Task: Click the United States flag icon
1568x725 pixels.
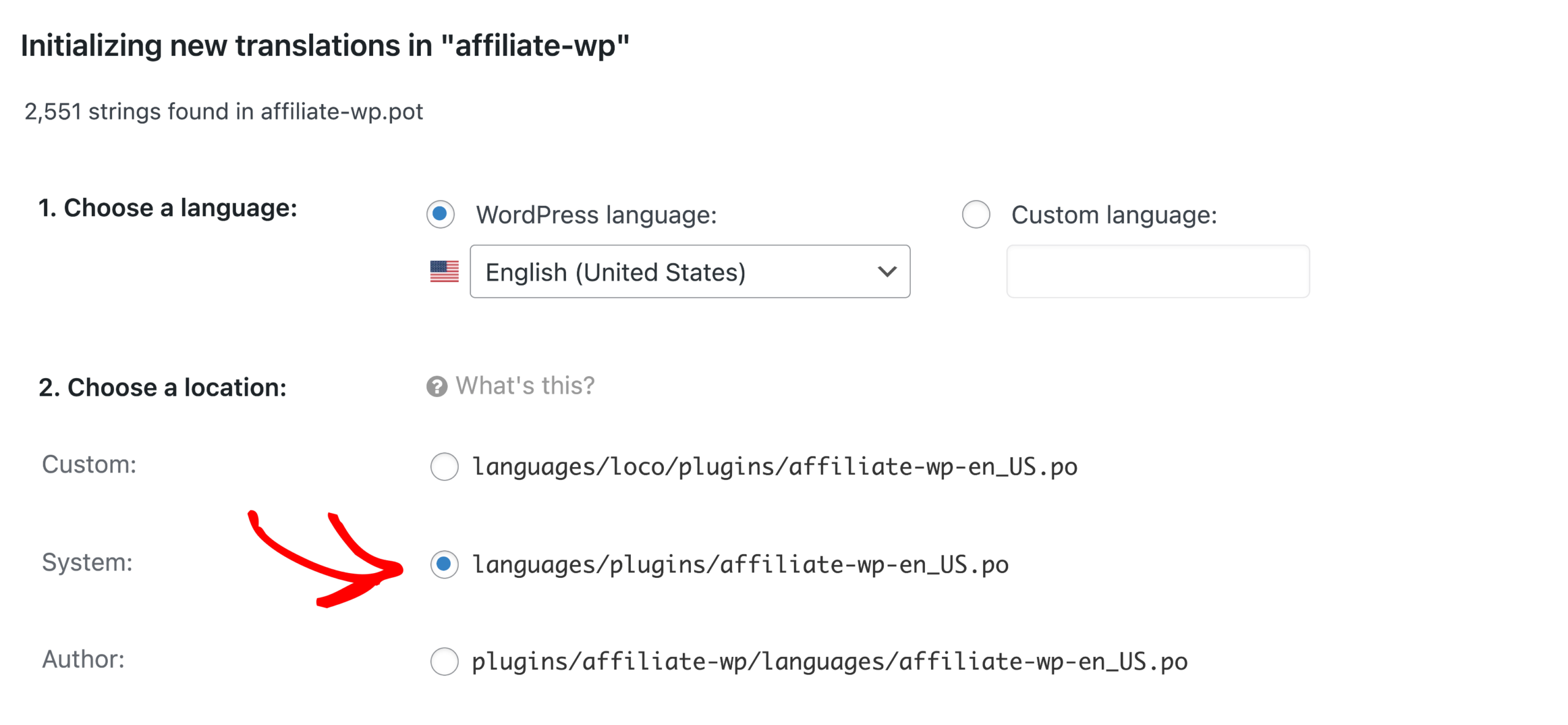Action: [x=444, y=271]
